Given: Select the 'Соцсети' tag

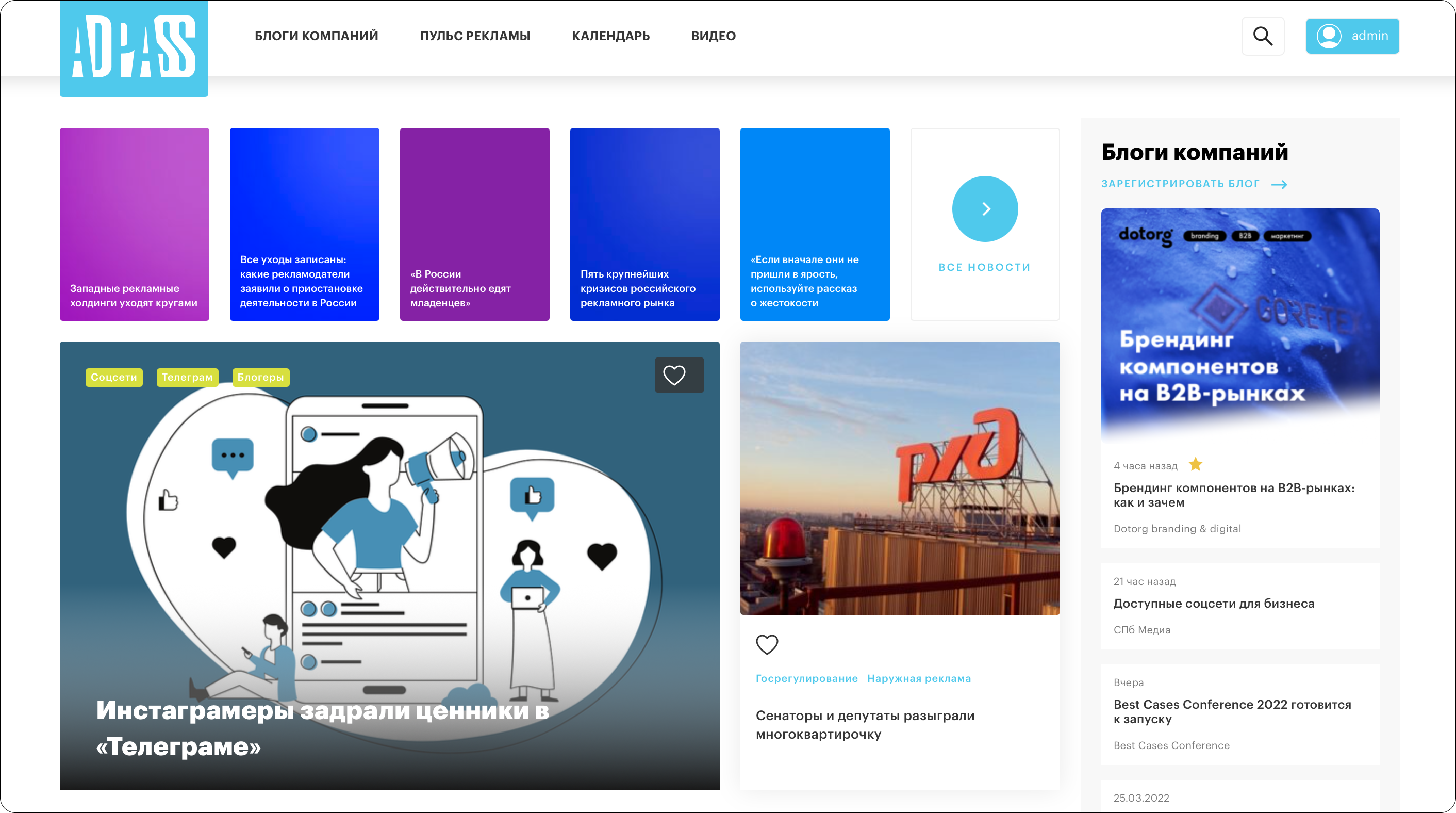Looking at the screenshot, I should tap(113, 377).
